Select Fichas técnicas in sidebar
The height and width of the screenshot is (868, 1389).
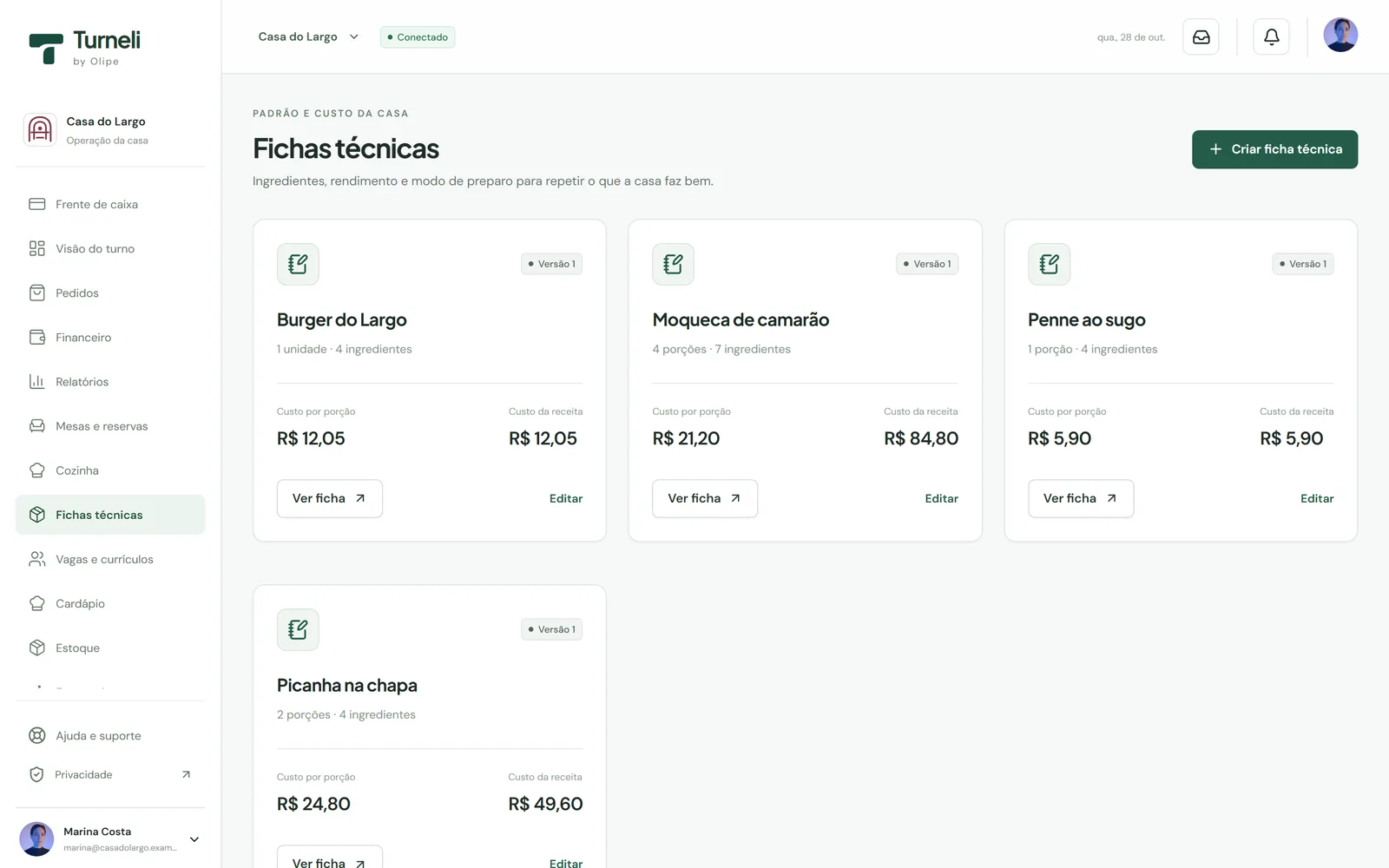(x=110, y=515)
